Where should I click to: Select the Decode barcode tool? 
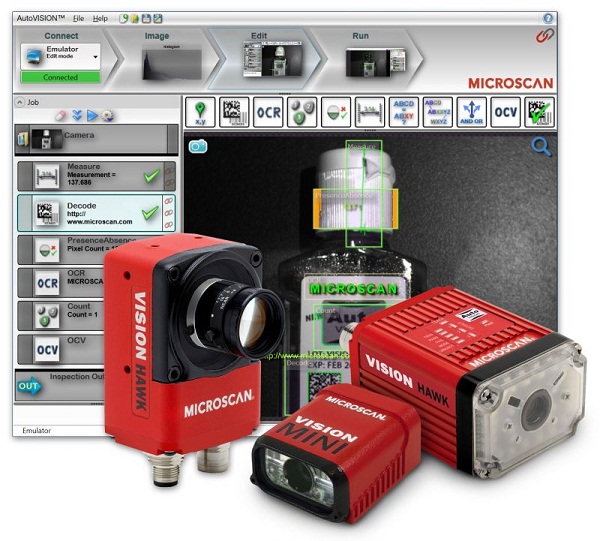(x=234, y=112)
